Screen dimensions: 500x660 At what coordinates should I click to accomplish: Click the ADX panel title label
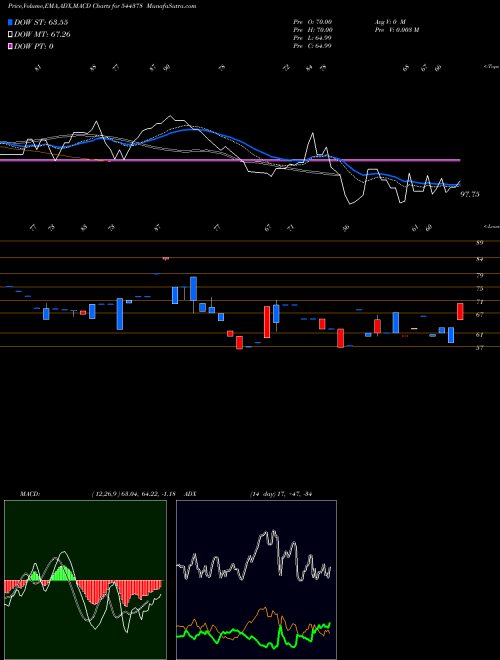[191, 494]
